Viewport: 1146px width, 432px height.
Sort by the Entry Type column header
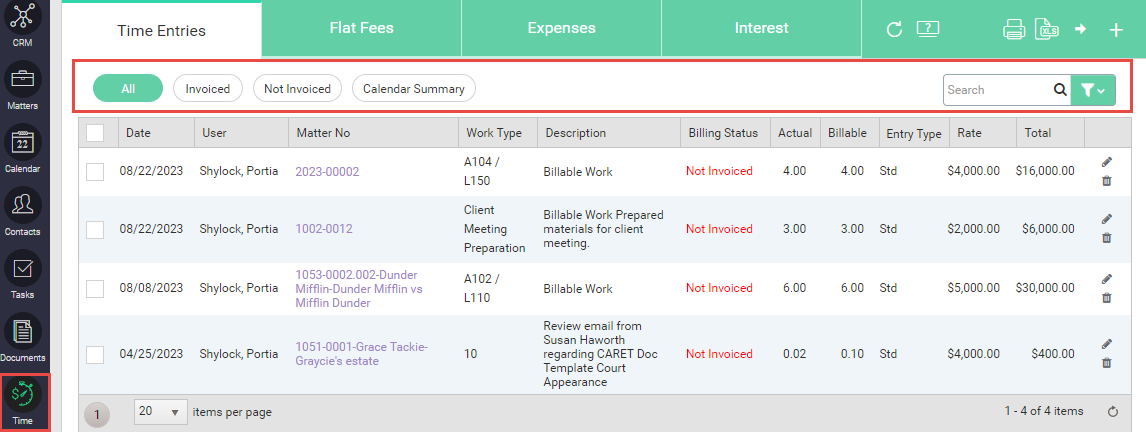914,134
